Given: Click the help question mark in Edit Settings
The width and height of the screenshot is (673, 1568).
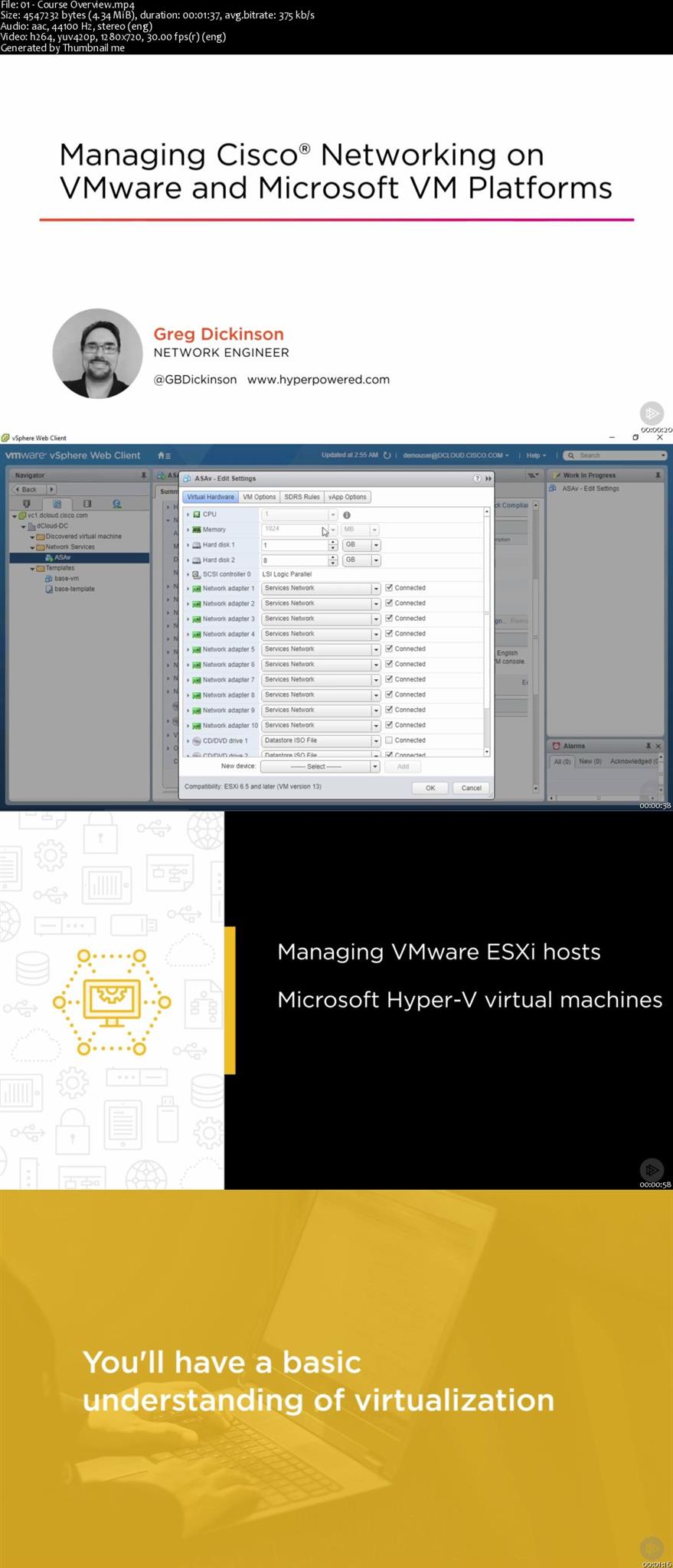Looking at the screenshot, I should click(477, 479).
